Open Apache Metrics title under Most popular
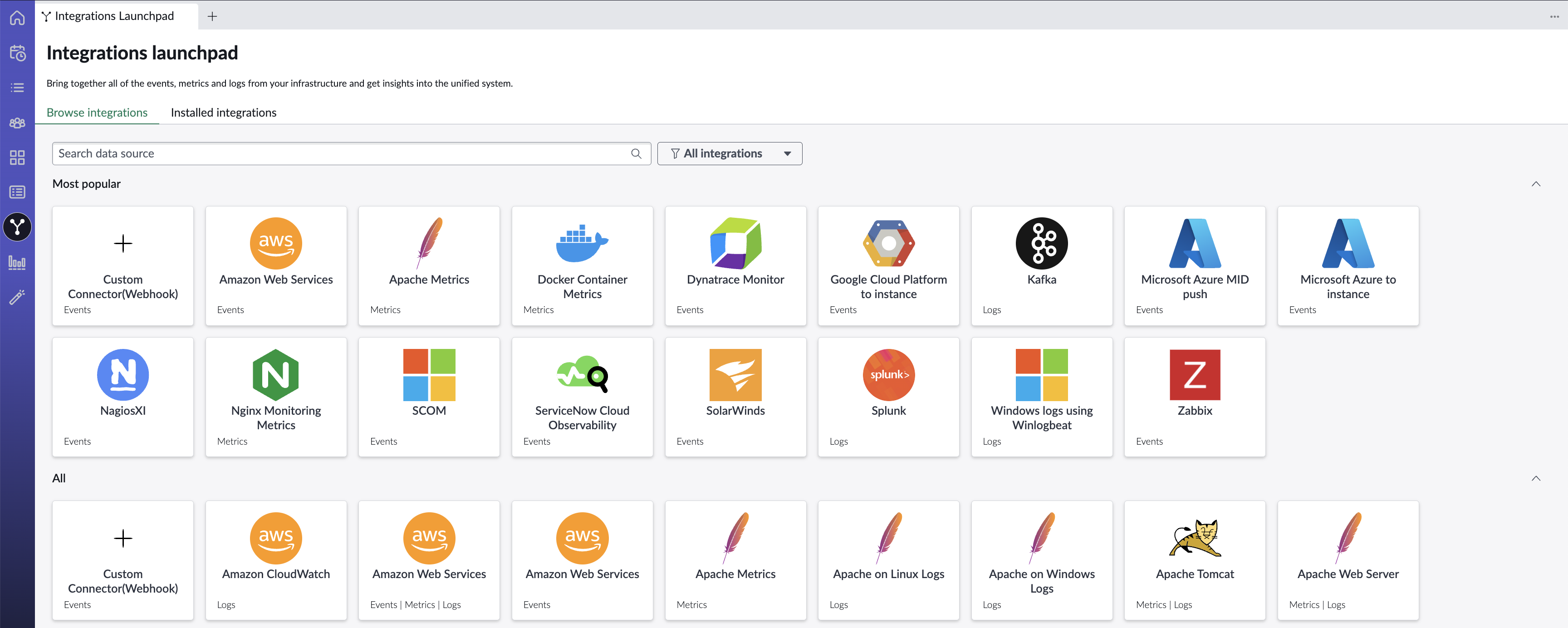The height and width of the screenshot is (628, 1568). pyautogui.click(x=429, y=280)
